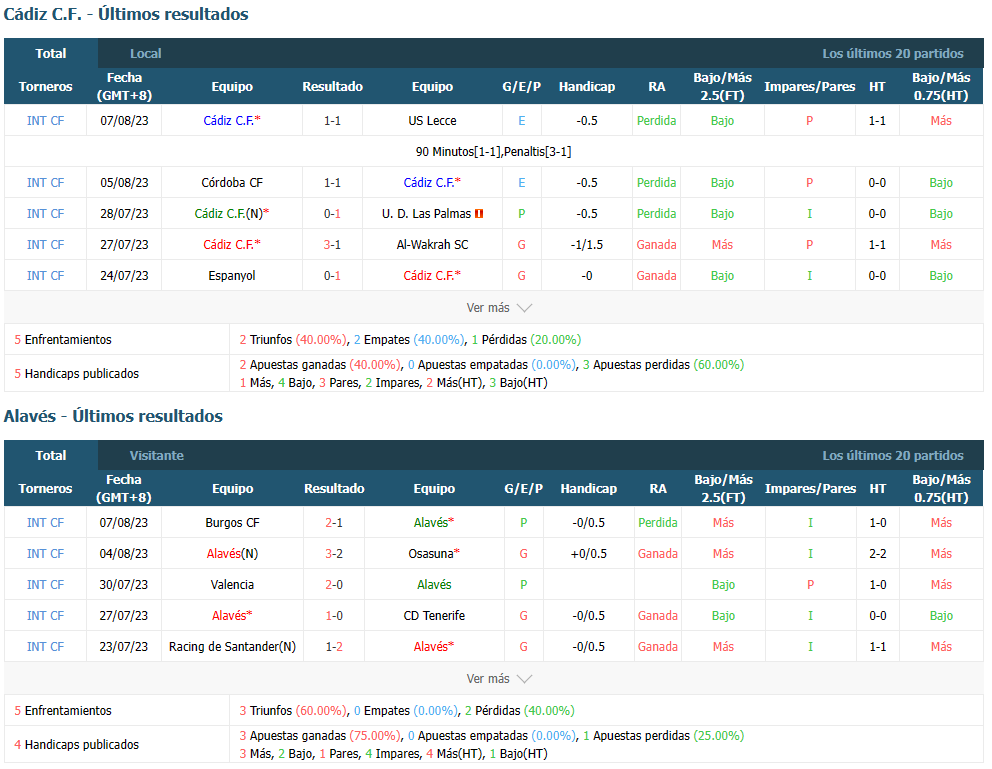Open INT CF link for Osasuna match
This screenshot has height=769, width=992.
tap(46, 553)
